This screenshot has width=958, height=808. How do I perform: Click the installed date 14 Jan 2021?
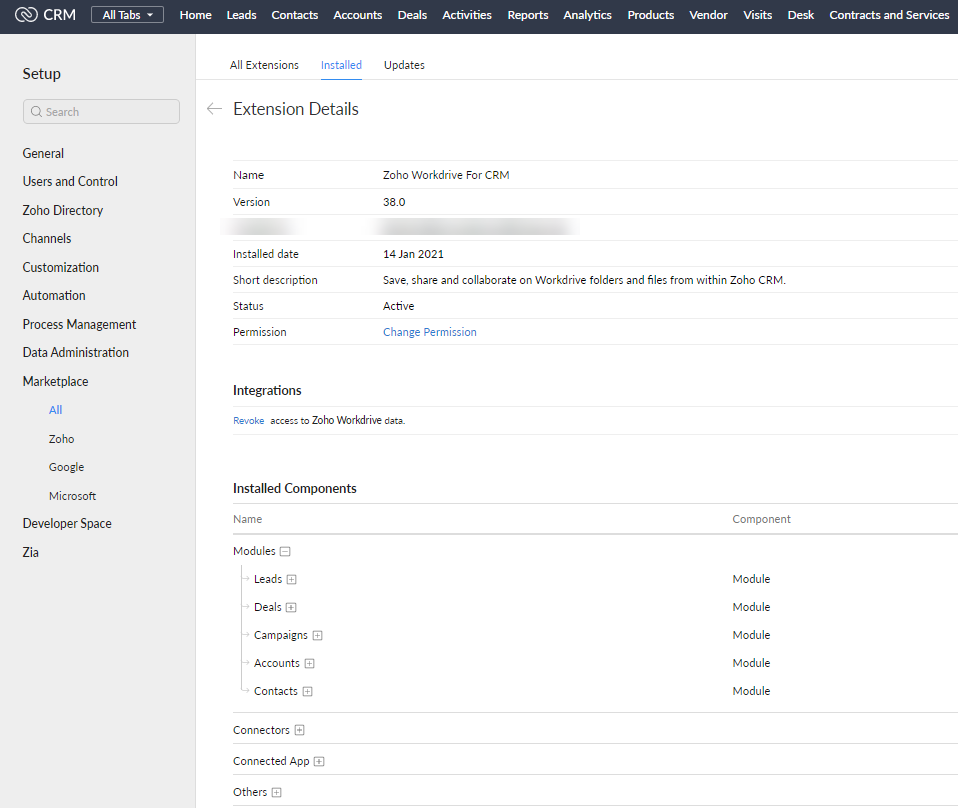coord(413,254)
